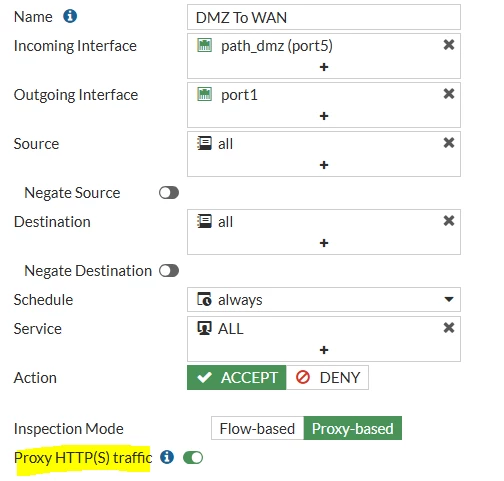
Task: Select Proxy-based inspection mode
Action: [353, 428]
